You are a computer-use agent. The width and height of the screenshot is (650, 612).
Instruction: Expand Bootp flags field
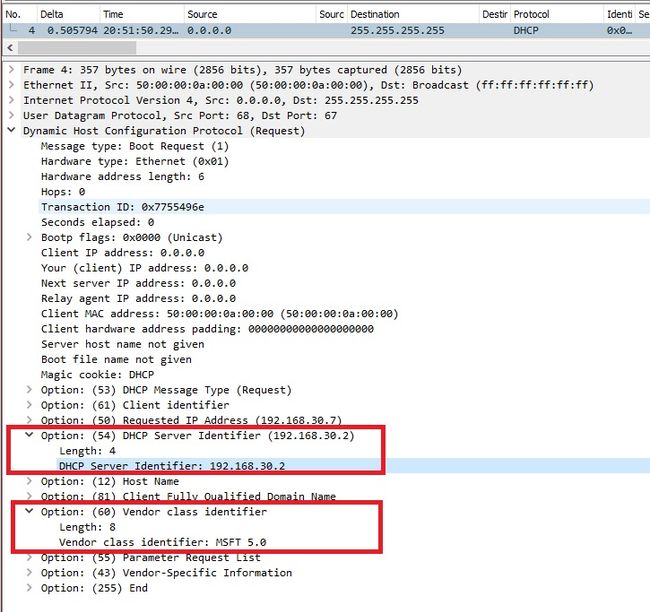pyautogui.click(x=29, y=237)
